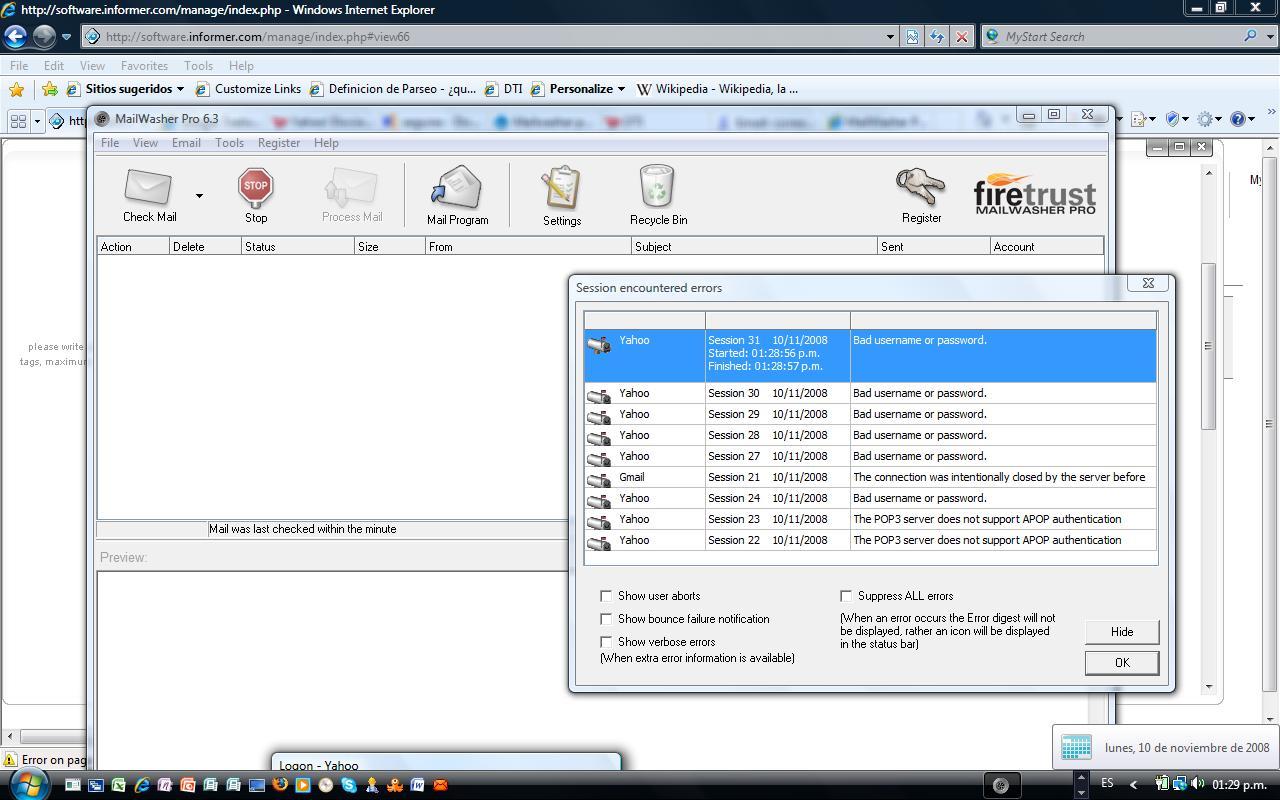
Task: Click Internet Explorer's Forward arrow button
Action: (x=44, y=37)
